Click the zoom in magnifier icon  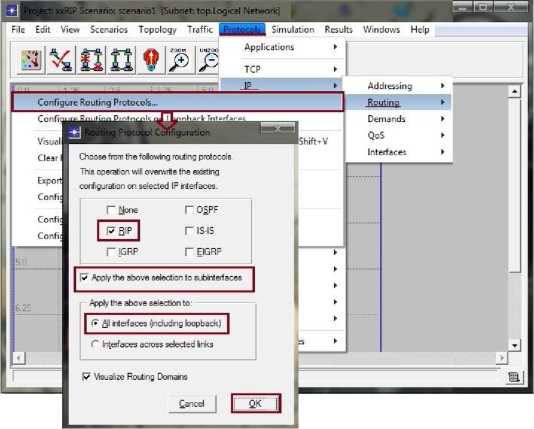tap(180, 60)
